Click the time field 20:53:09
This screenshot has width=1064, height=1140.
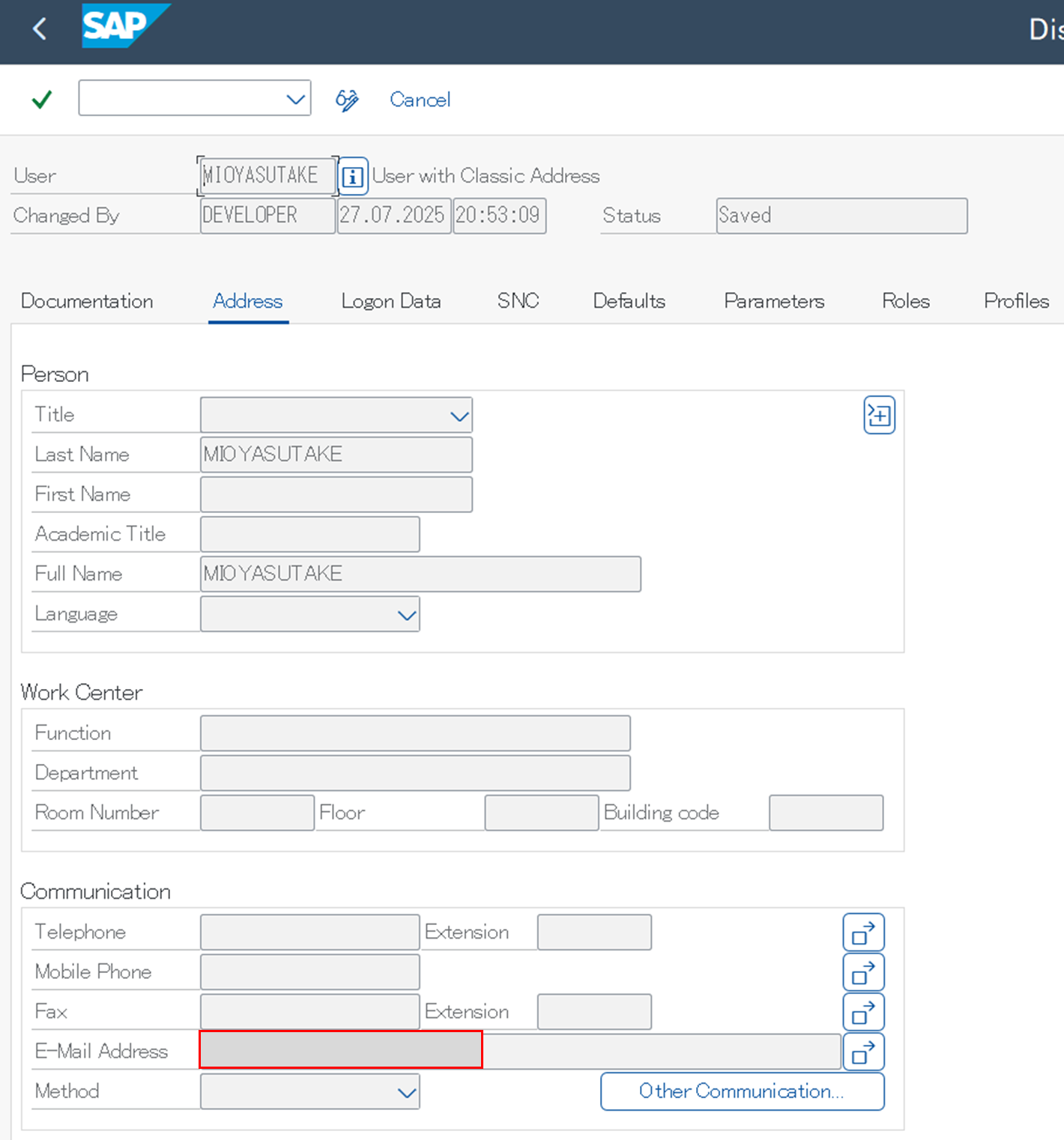point(500,216)
